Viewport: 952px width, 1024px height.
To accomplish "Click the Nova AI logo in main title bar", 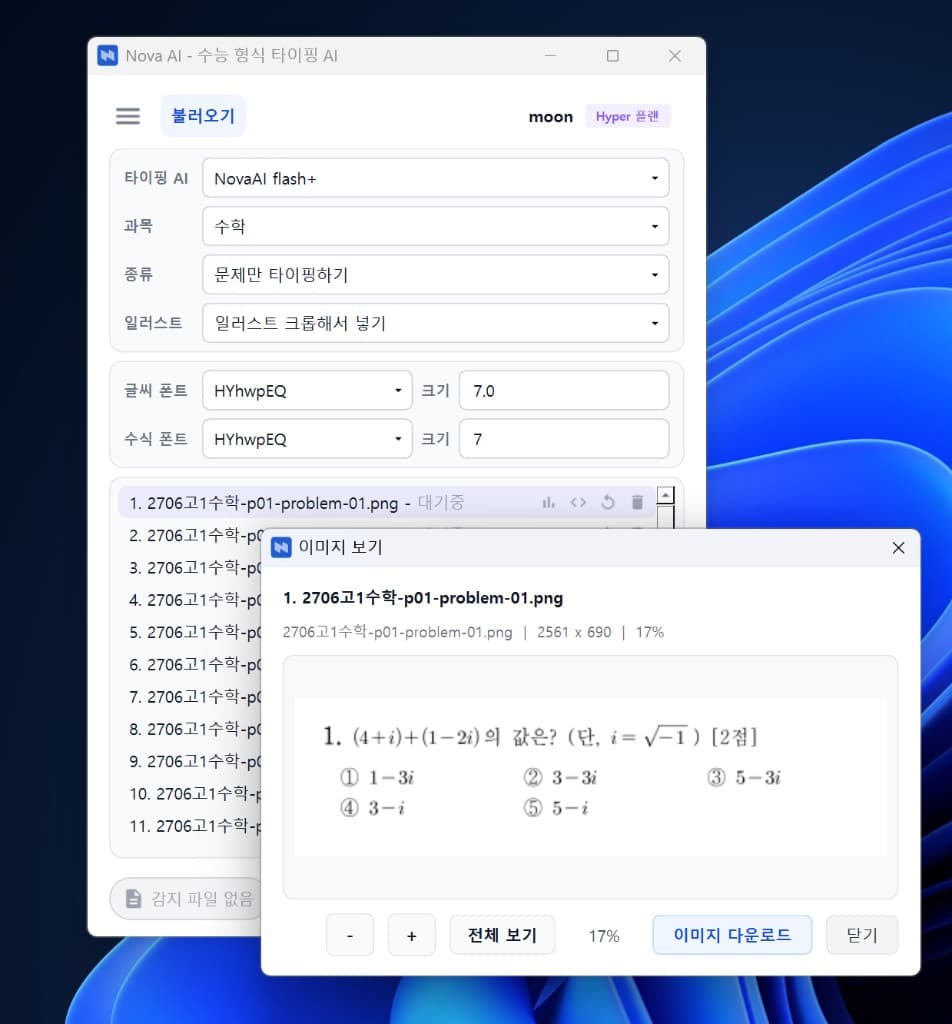I will point(107,56).
